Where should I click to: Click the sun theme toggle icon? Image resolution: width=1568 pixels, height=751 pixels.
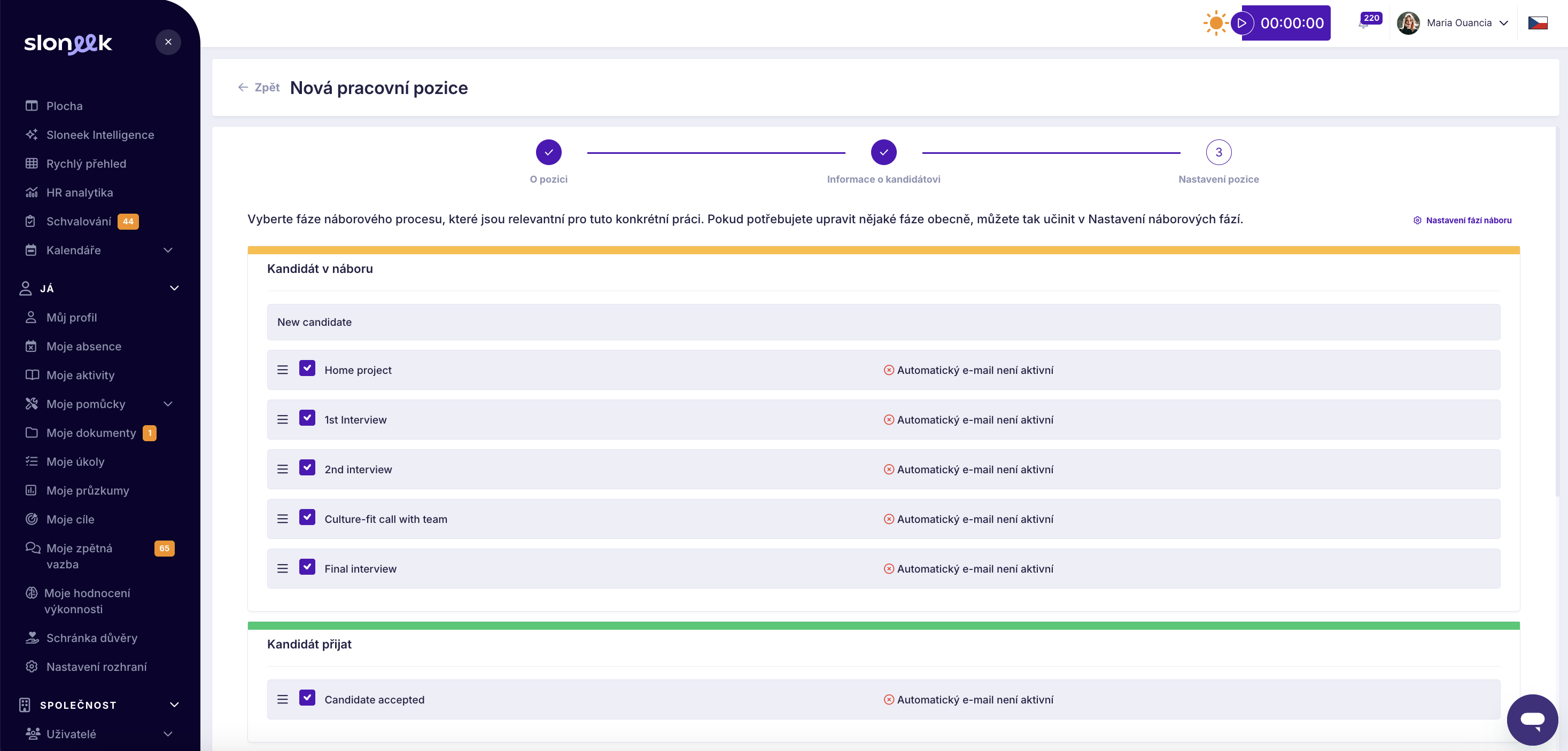point(1216,23)
